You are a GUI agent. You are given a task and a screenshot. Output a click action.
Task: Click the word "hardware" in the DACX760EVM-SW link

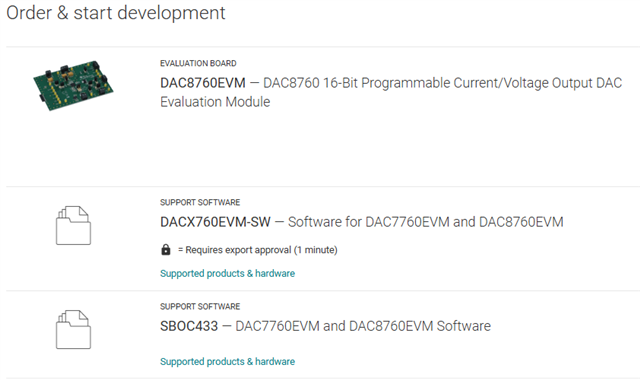click(275, 273)
